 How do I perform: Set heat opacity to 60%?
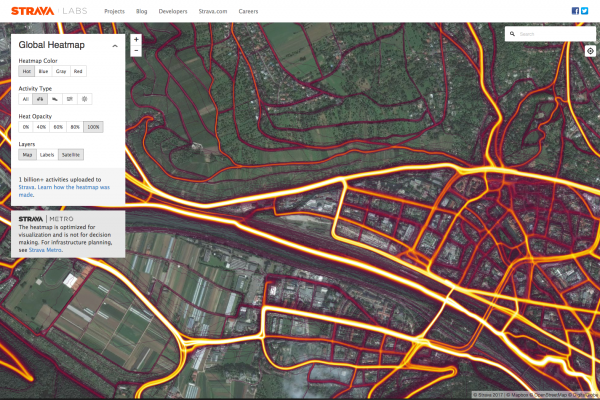click(x=58, y=127)
